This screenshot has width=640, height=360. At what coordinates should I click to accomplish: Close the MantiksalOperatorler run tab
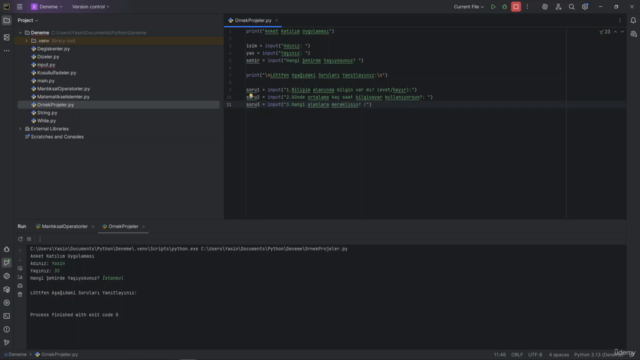pyautogui.click(x=93, y=227)
